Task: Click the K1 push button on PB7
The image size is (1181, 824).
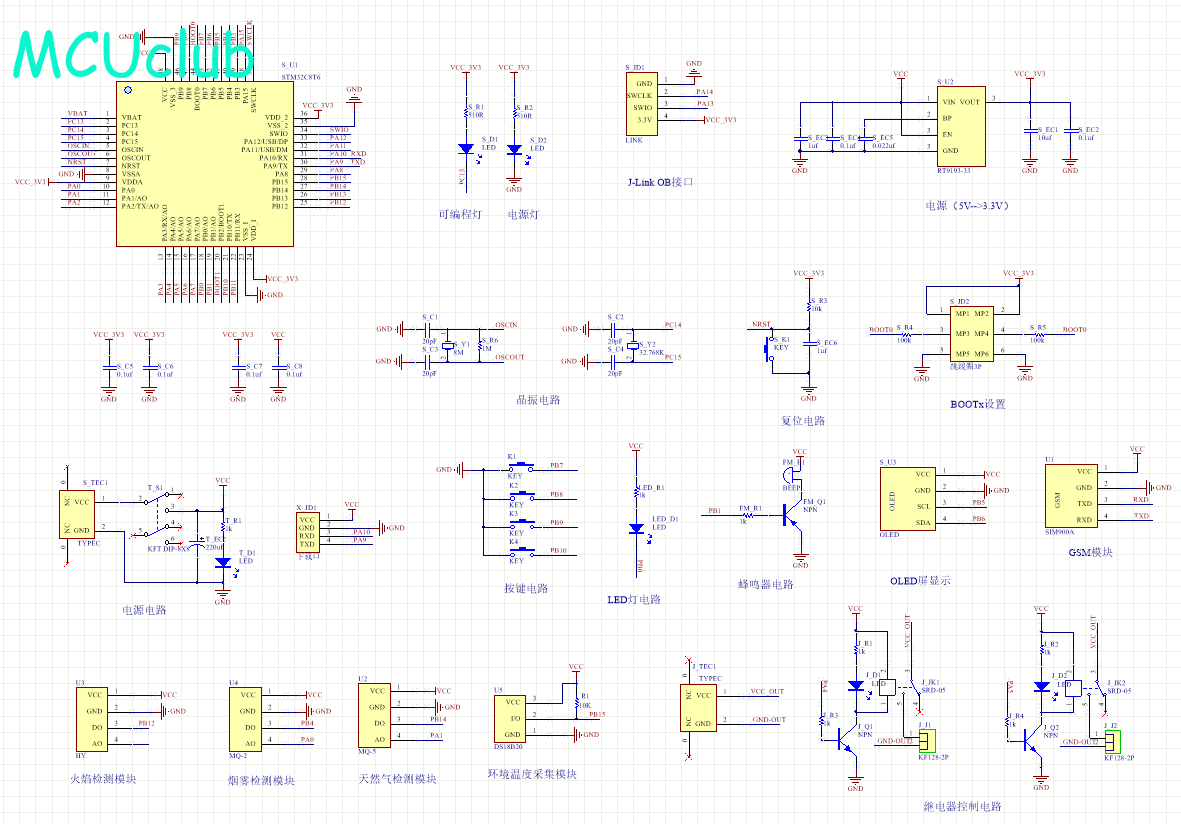Action: 520,467
